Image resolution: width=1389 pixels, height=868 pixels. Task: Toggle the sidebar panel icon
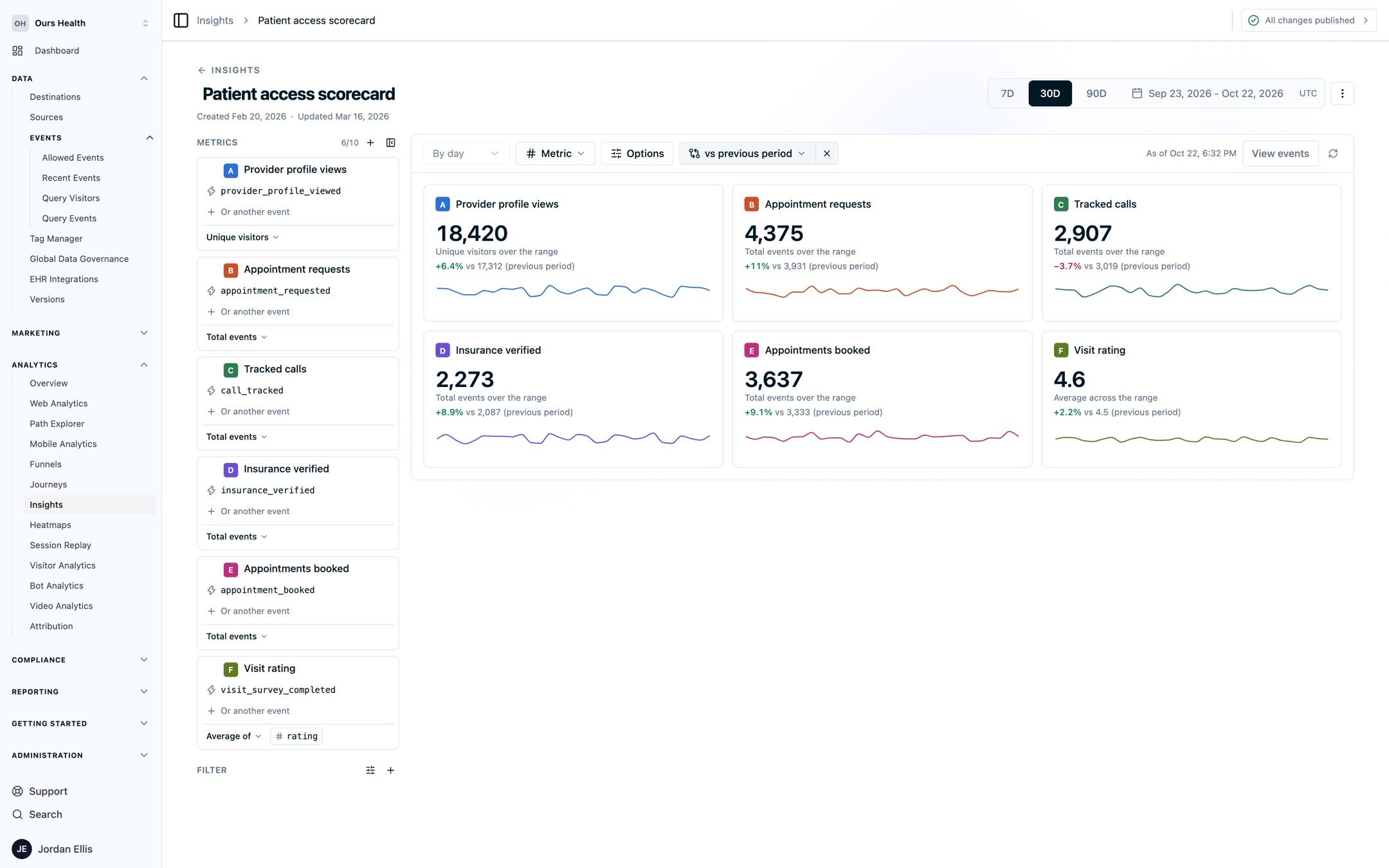click(181, 21)
